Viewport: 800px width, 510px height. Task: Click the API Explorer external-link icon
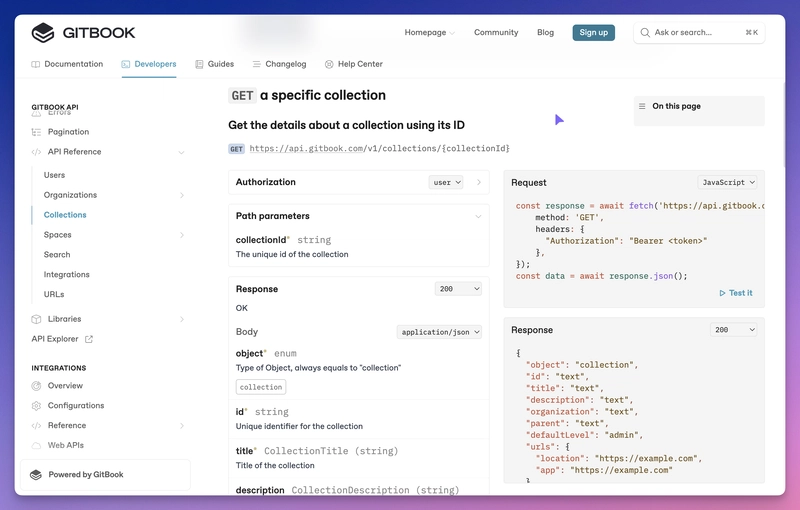pos(89,339)
